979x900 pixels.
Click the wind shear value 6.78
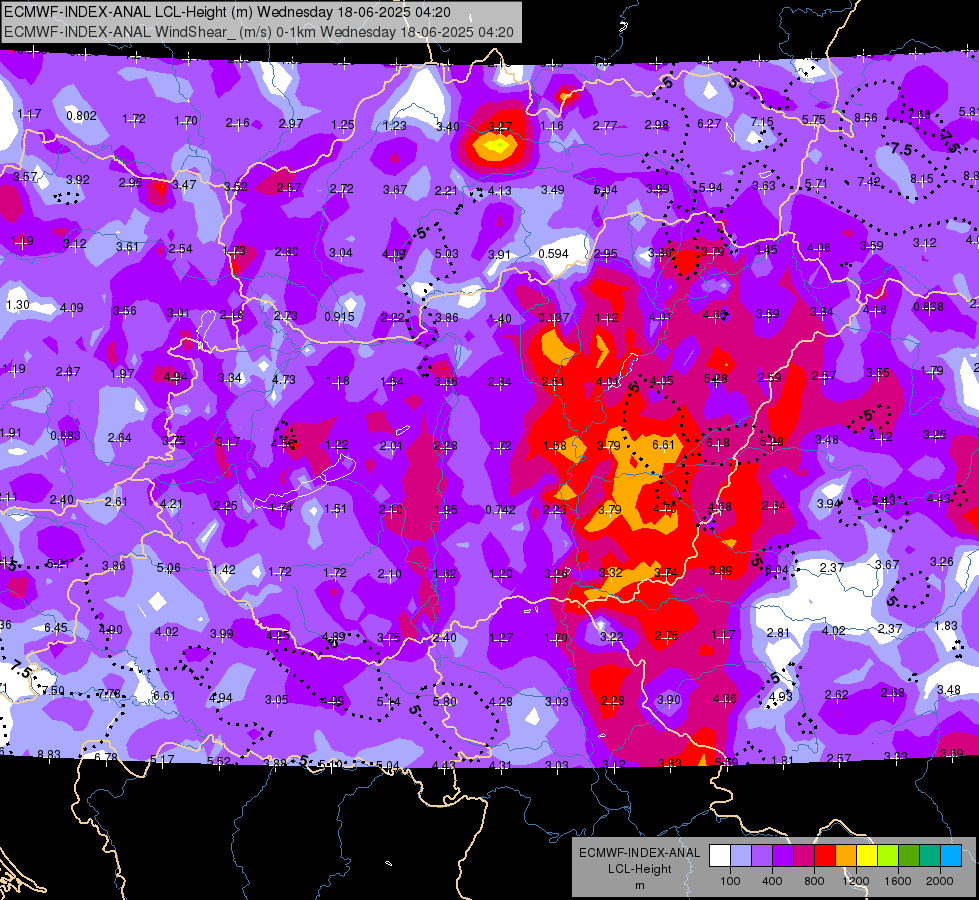click(x=106, y=758)
